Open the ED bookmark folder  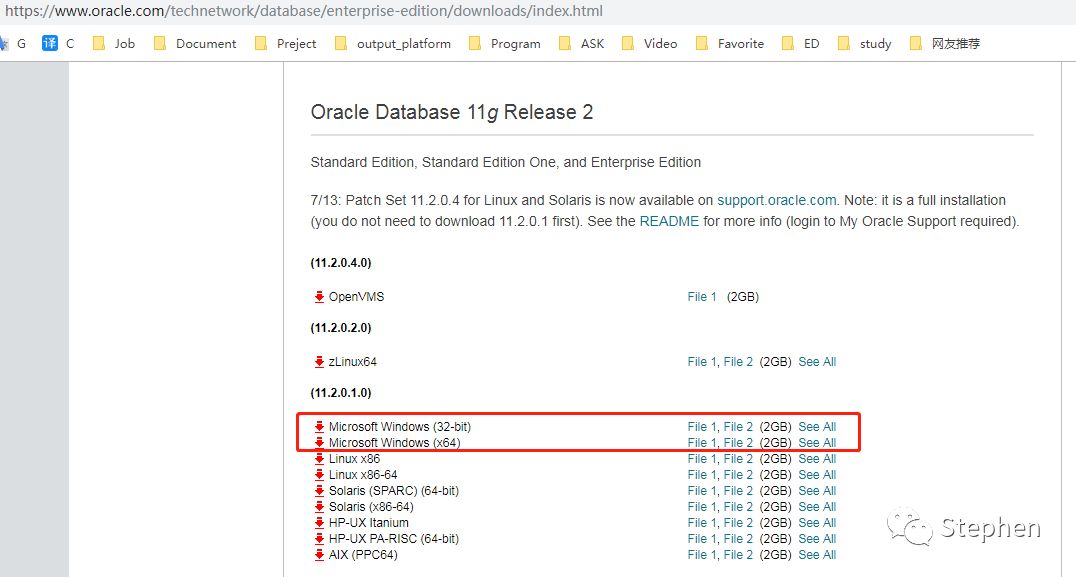pyautogui.click(x=801, y=43)
